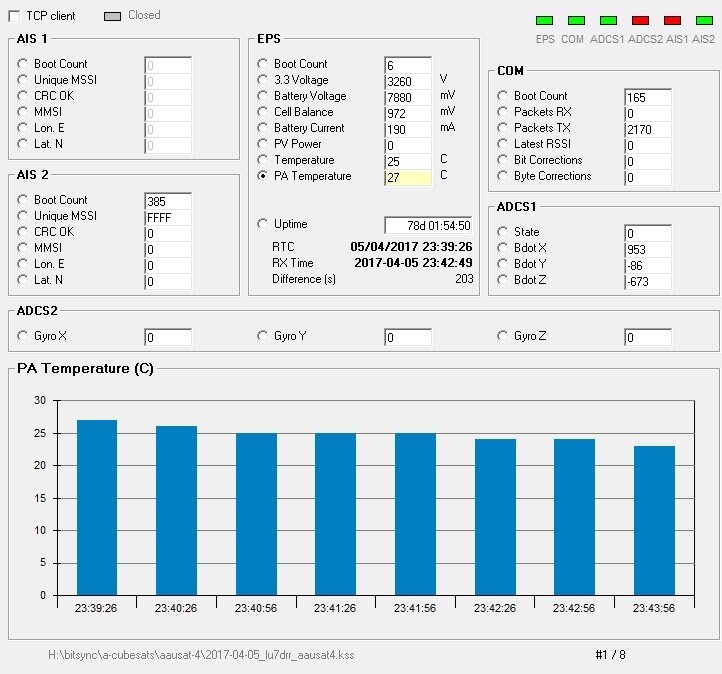Click the Battery Voltage field 7880

tap(408, 98)
